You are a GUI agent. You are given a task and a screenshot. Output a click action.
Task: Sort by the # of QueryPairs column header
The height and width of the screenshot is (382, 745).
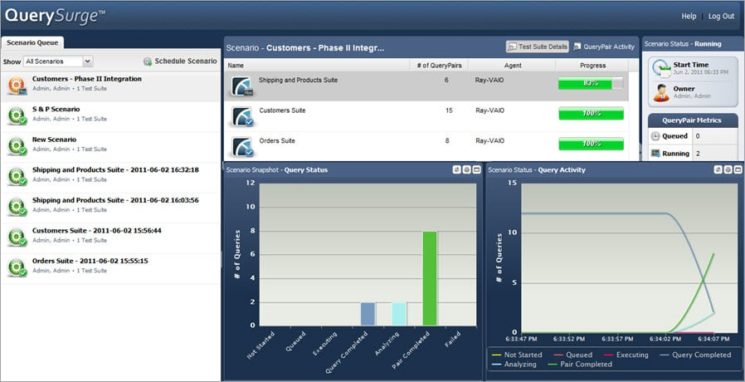[x=439, y=66]
